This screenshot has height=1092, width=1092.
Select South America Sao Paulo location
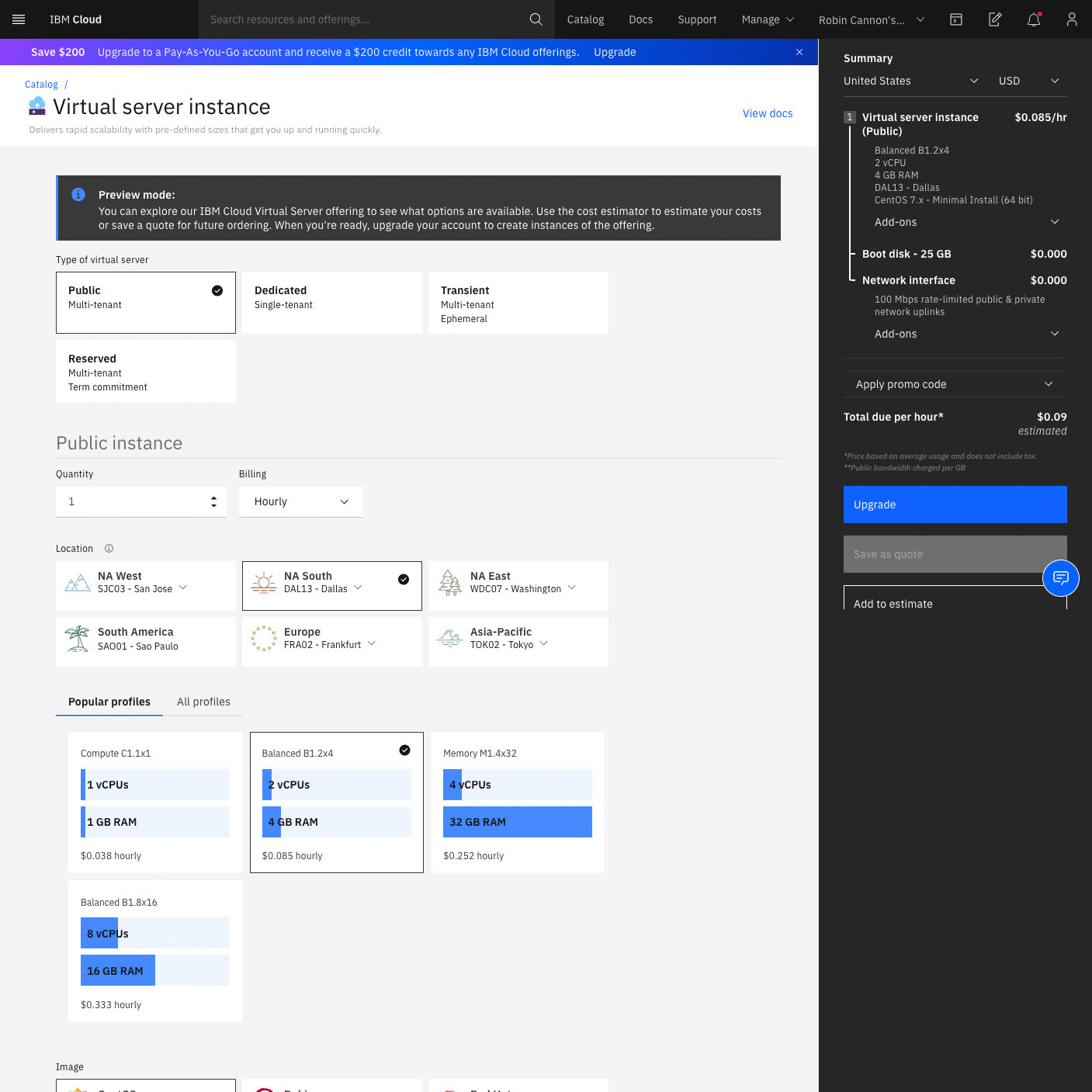pyautogui.click(x=146, y=642)
